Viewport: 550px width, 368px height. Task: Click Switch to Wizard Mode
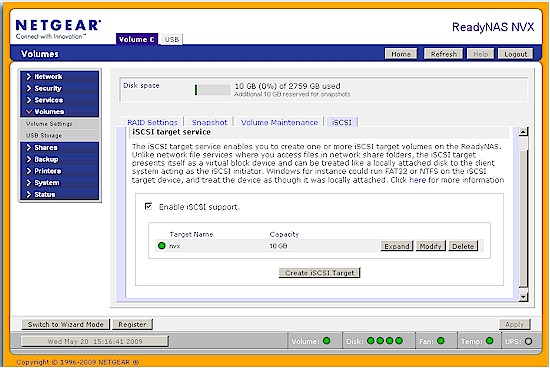tap(66, 324)
